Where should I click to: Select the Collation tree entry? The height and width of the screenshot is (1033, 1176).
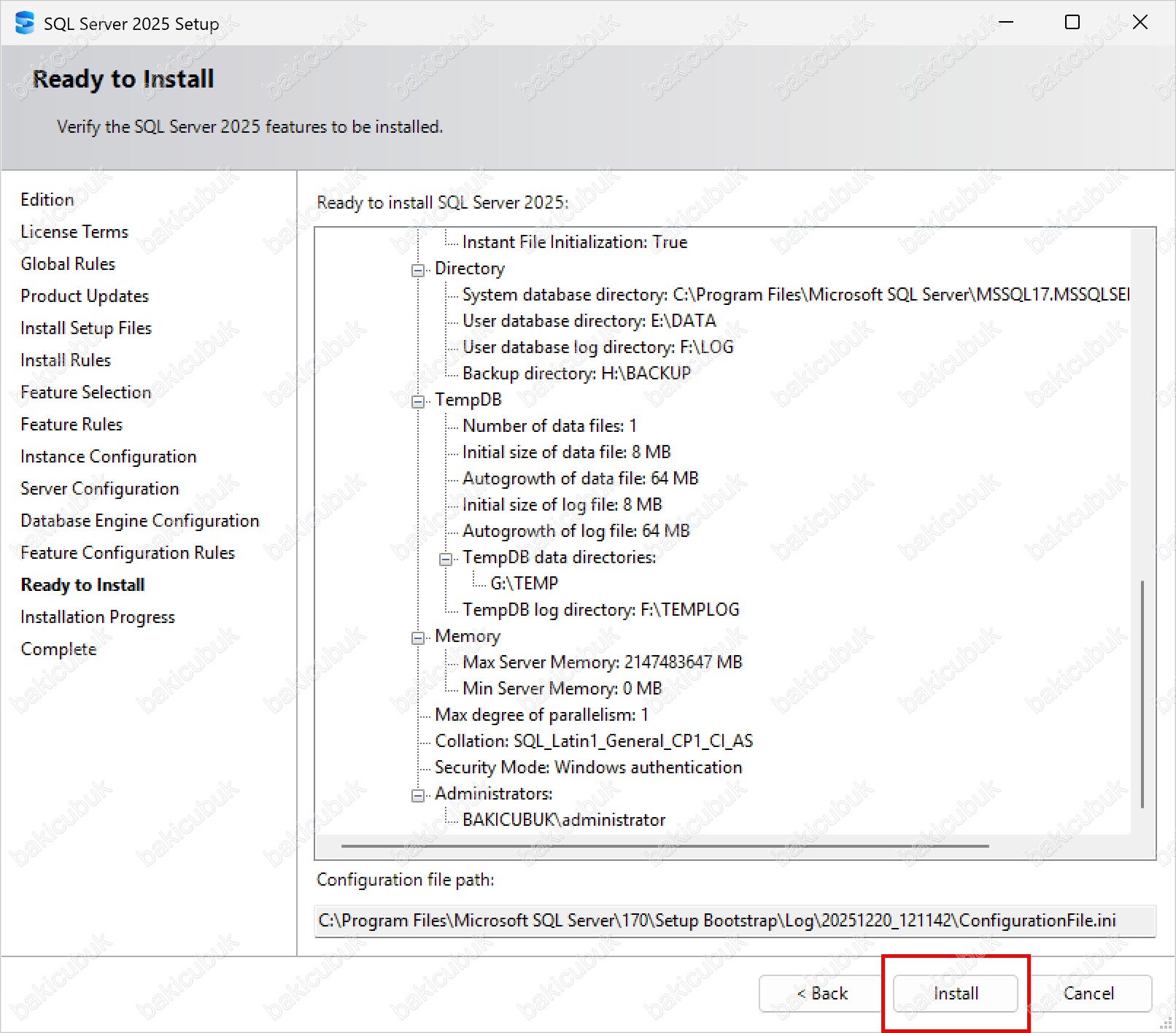coord(593,741)
